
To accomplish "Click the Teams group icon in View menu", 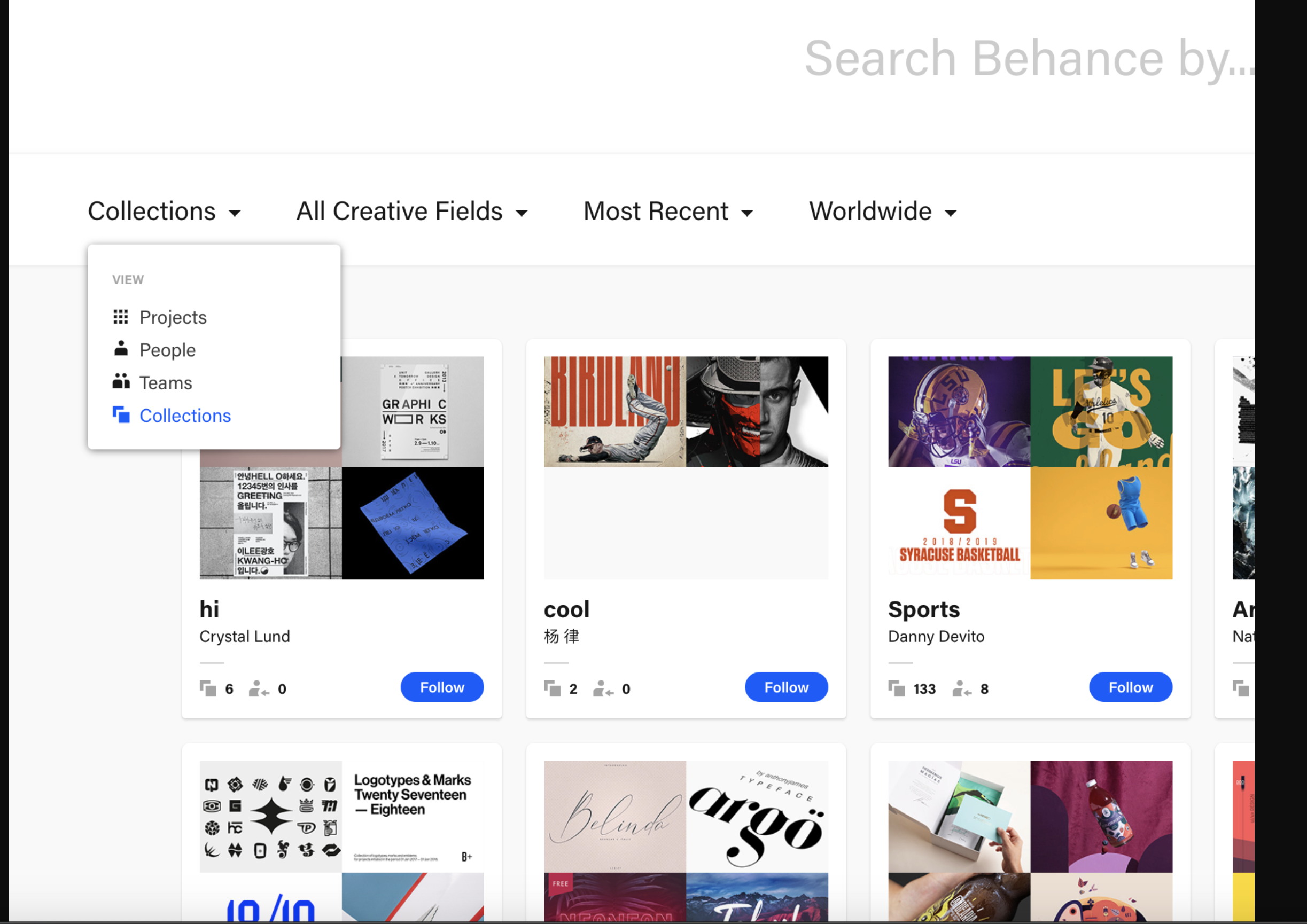I will coord(121,381).
